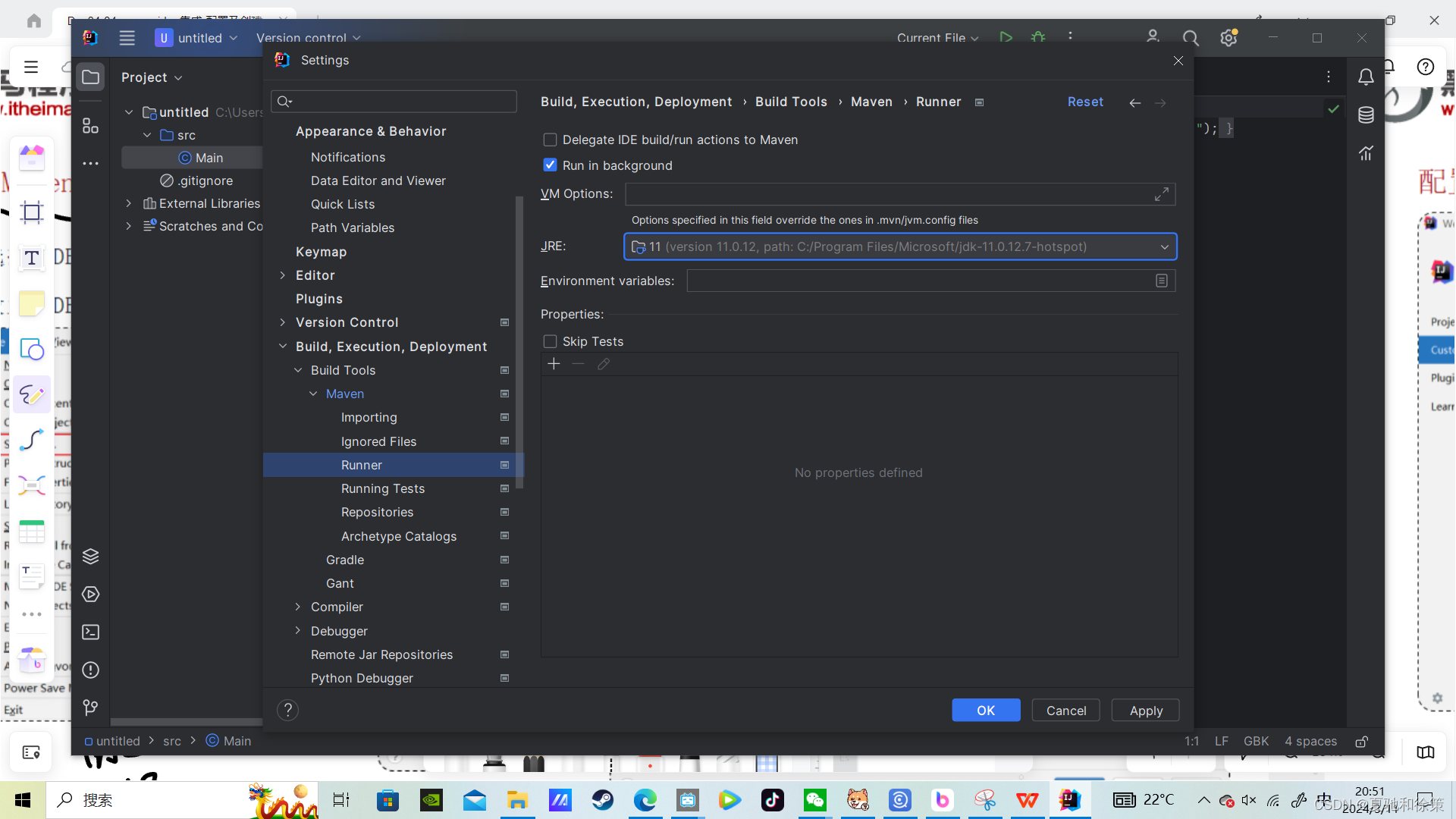Expand the Editor settings section
1456x819 pixels.
click(x=283, y=275)
